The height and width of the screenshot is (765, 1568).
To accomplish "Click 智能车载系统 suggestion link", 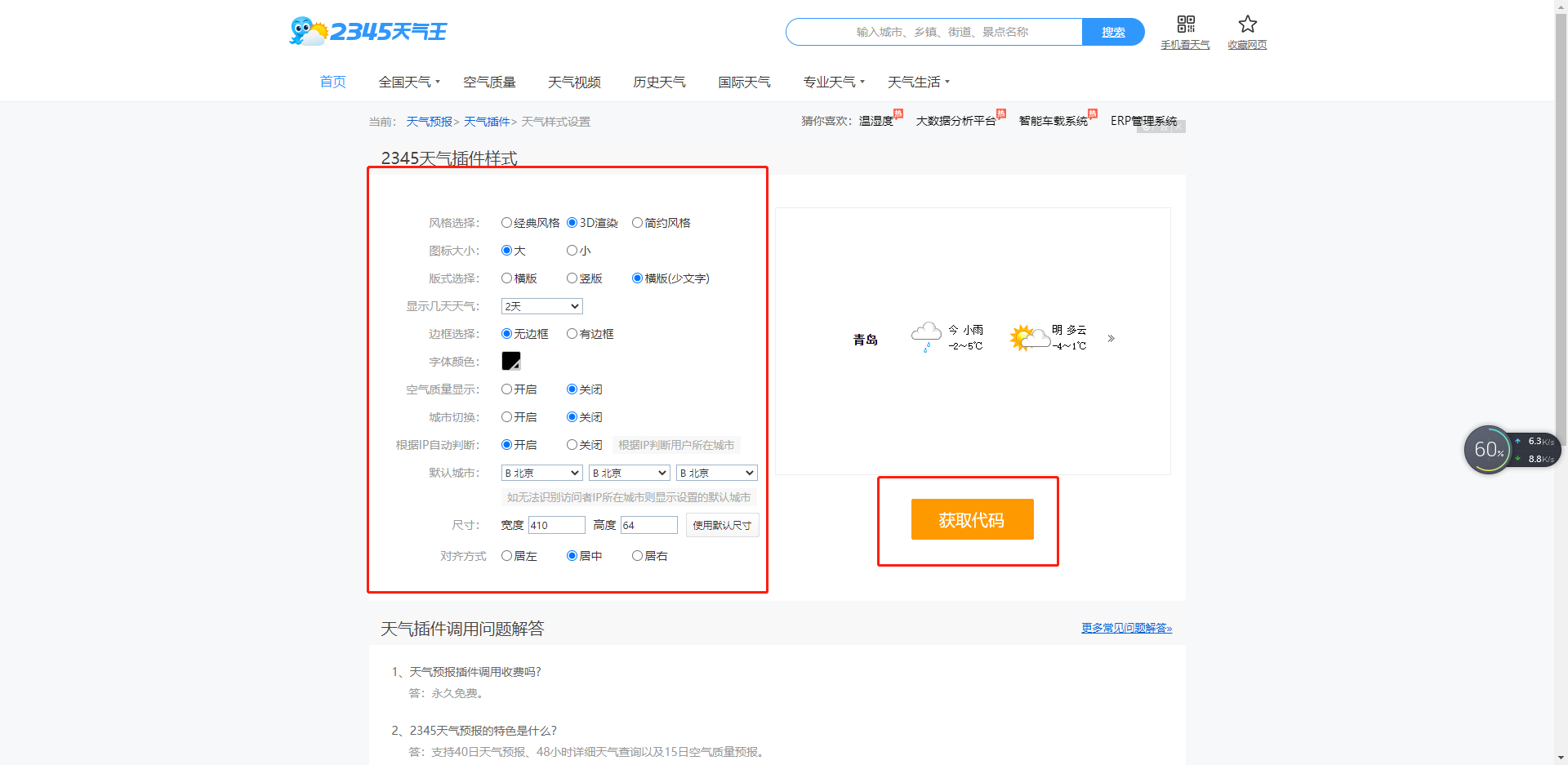I will tap(1053, 121).
